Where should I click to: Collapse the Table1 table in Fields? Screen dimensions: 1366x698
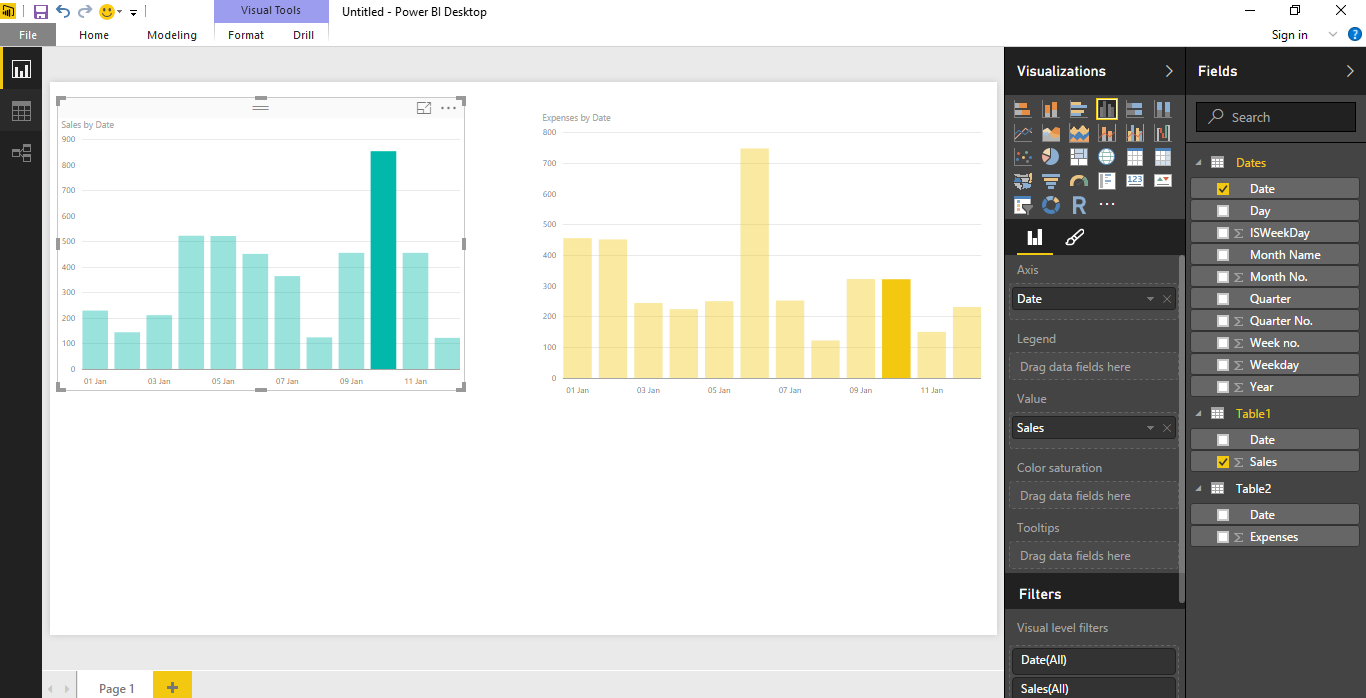coord(1199,414)
